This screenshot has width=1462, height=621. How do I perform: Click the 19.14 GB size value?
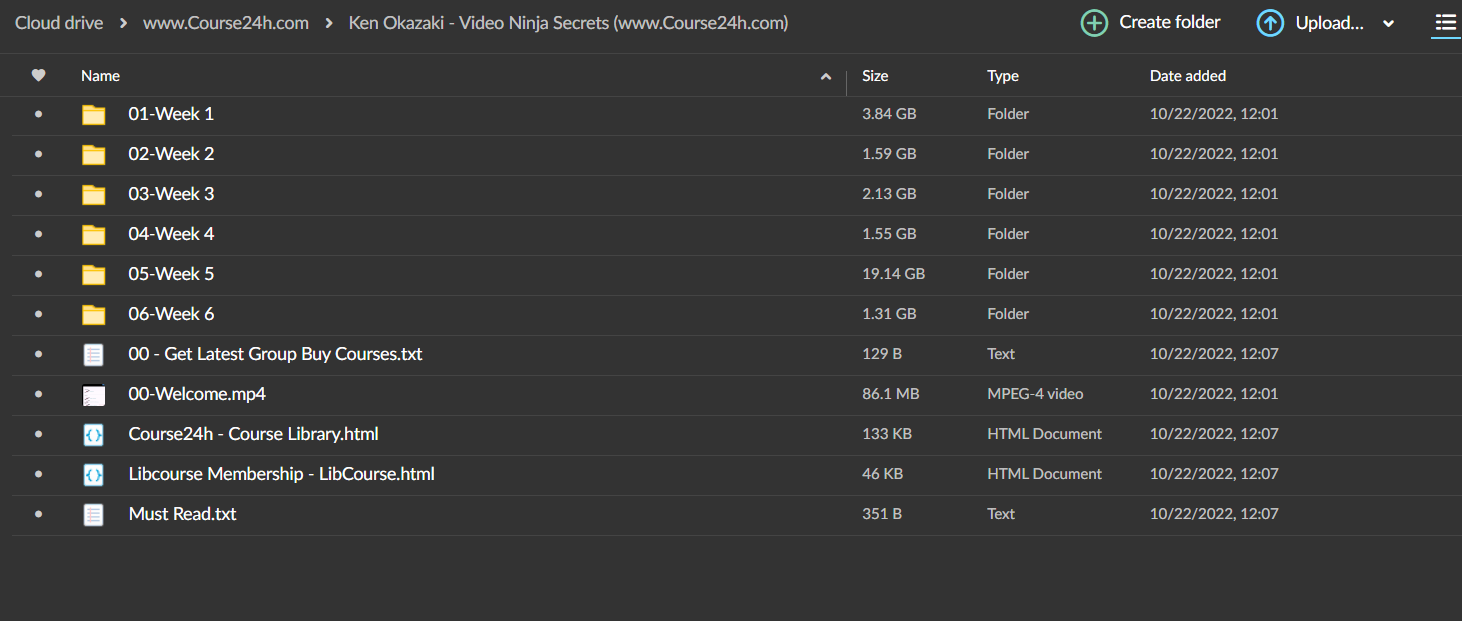click(893, 274)
